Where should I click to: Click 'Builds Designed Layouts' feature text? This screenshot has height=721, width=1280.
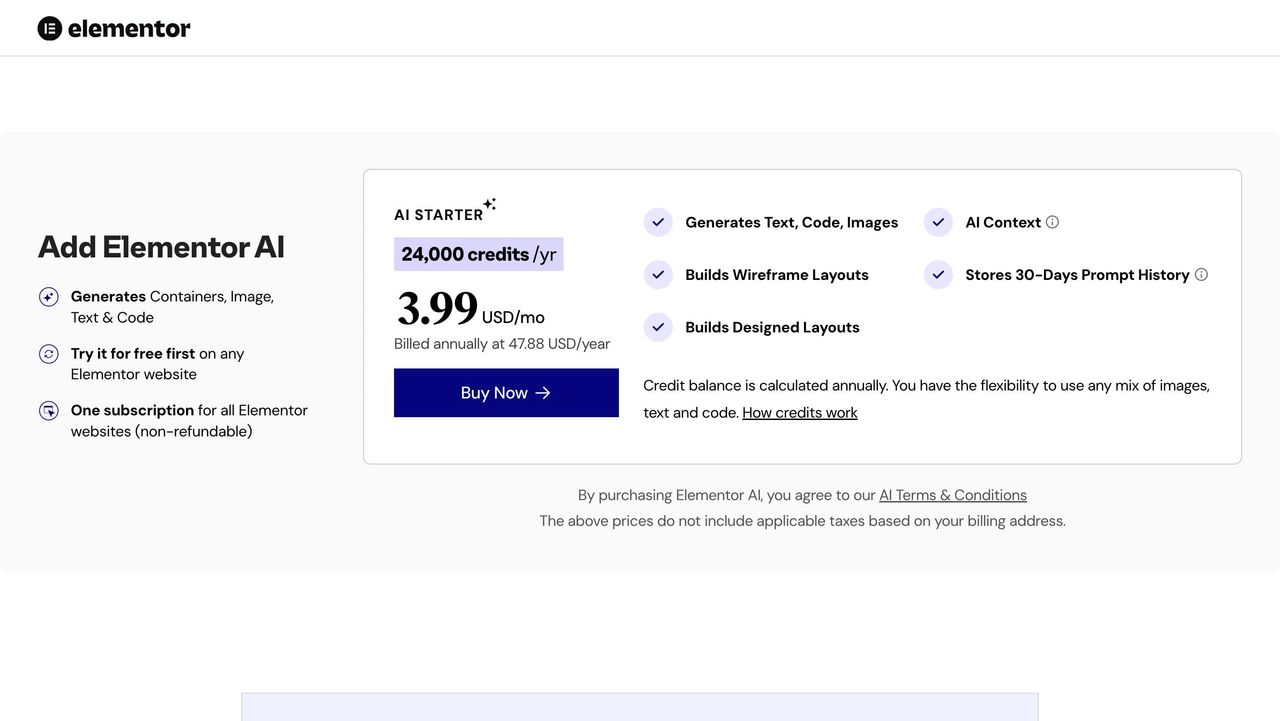pyautogui.click(x=772, y=327)
